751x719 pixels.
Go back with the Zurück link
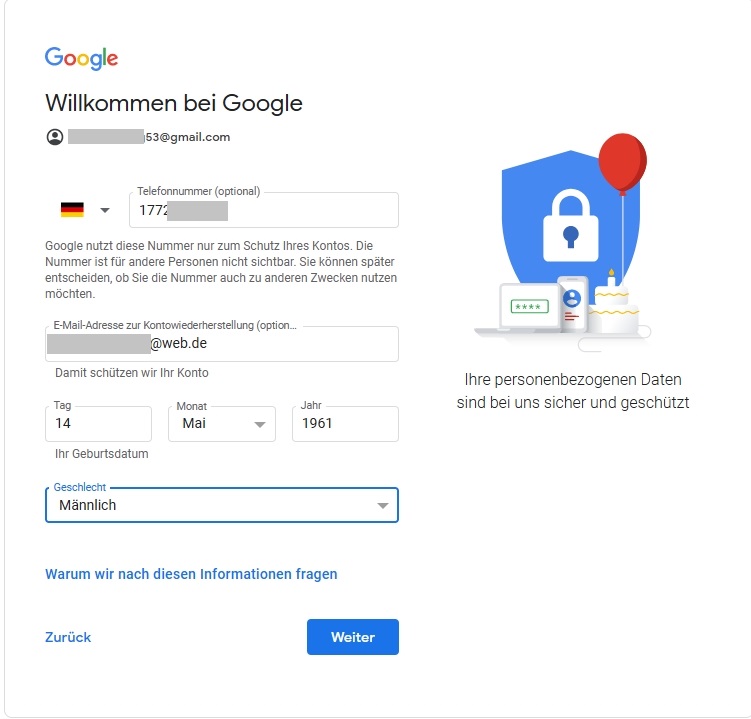[x=68, y=637]
